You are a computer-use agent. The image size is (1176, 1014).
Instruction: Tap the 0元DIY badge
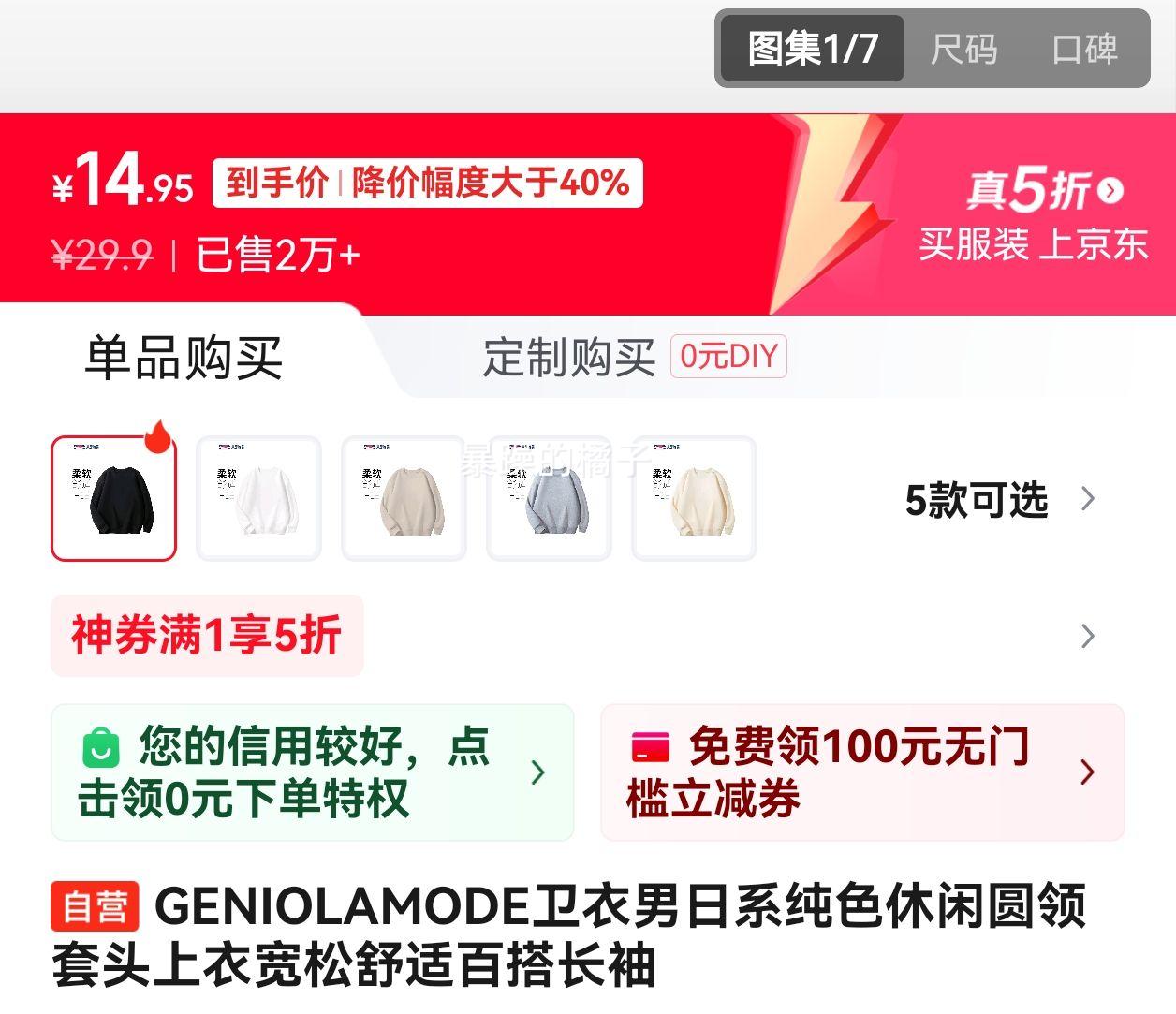[x=728, y=357]
